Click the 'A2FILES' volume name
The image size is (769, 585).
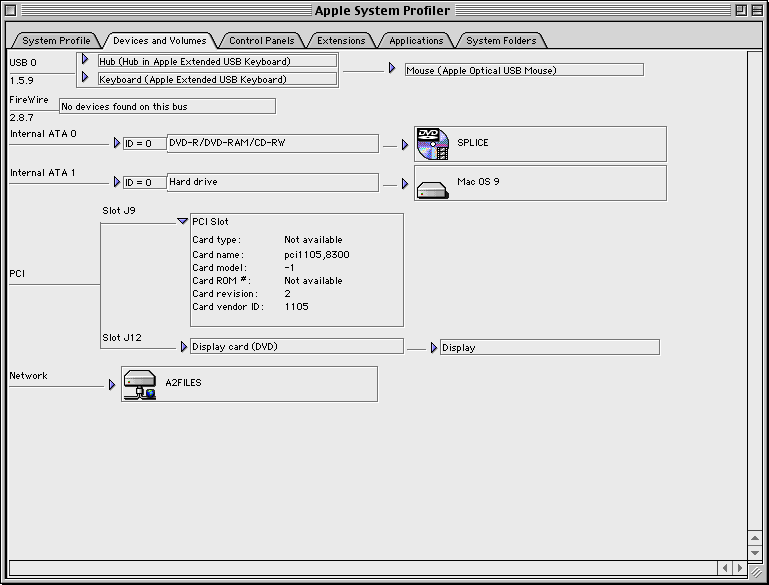[183, 382]
